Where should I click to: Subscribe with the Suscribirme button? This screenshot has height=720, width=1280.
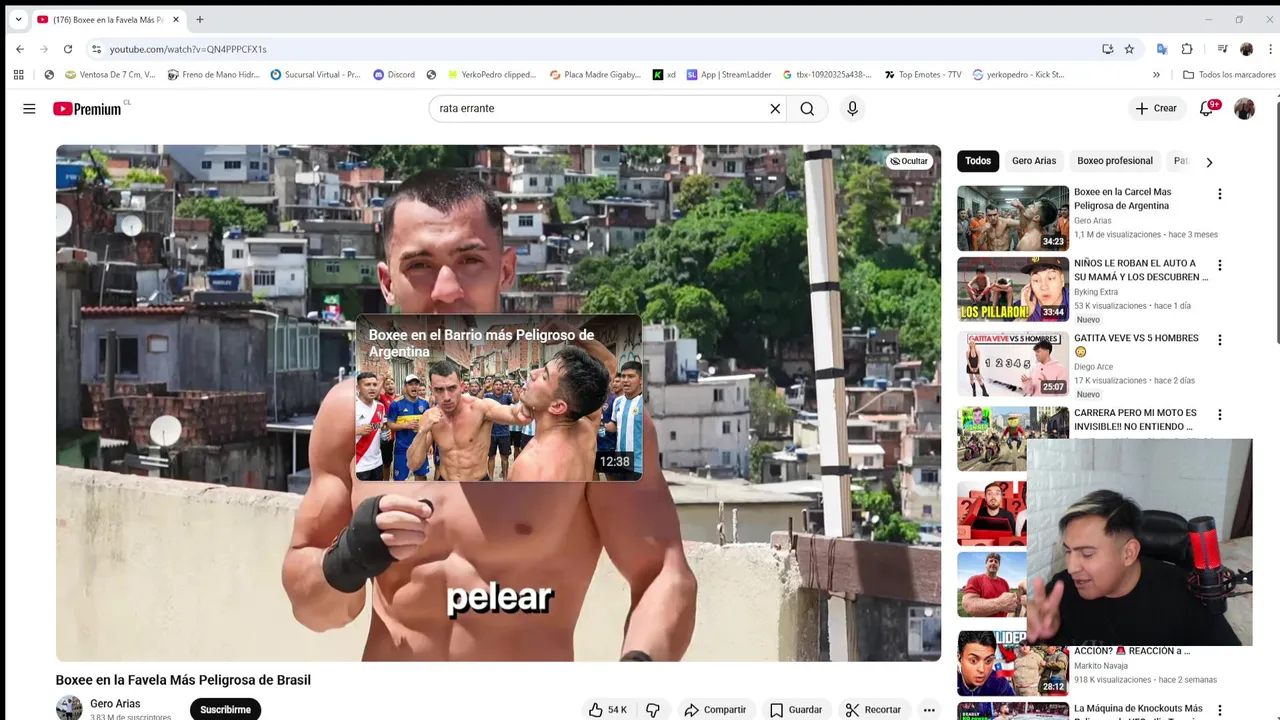[x=225, y=709]
